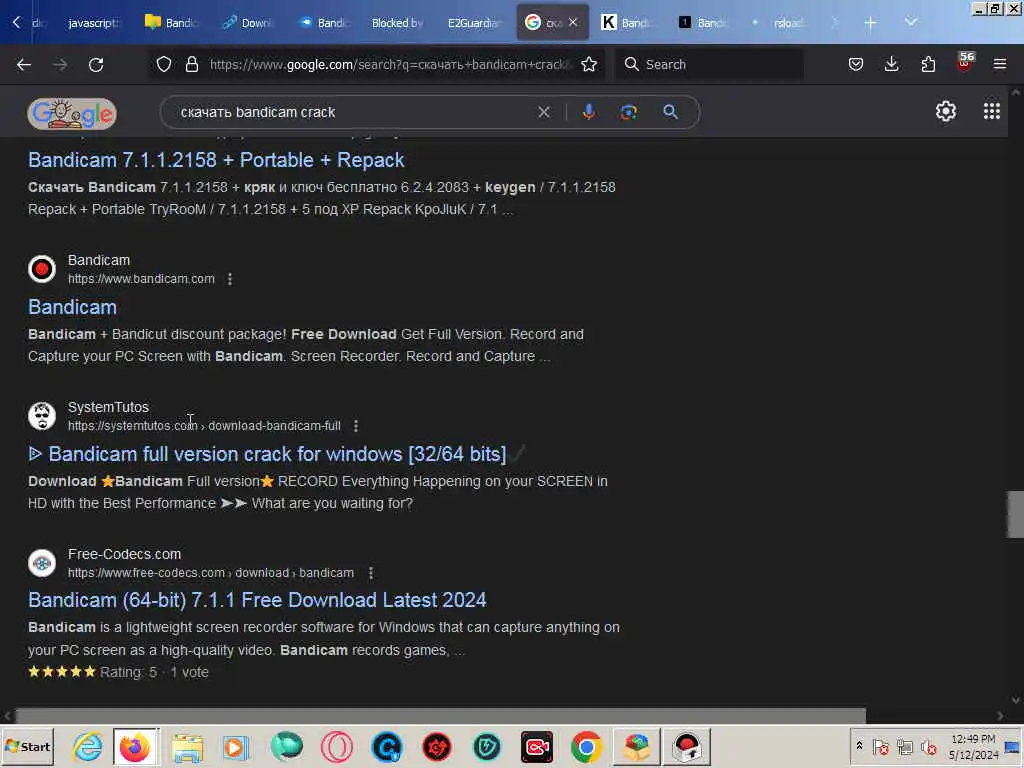Clear the Google search query with the X
The height and width of the screenshot is (768, 1024).
(544, 112)
